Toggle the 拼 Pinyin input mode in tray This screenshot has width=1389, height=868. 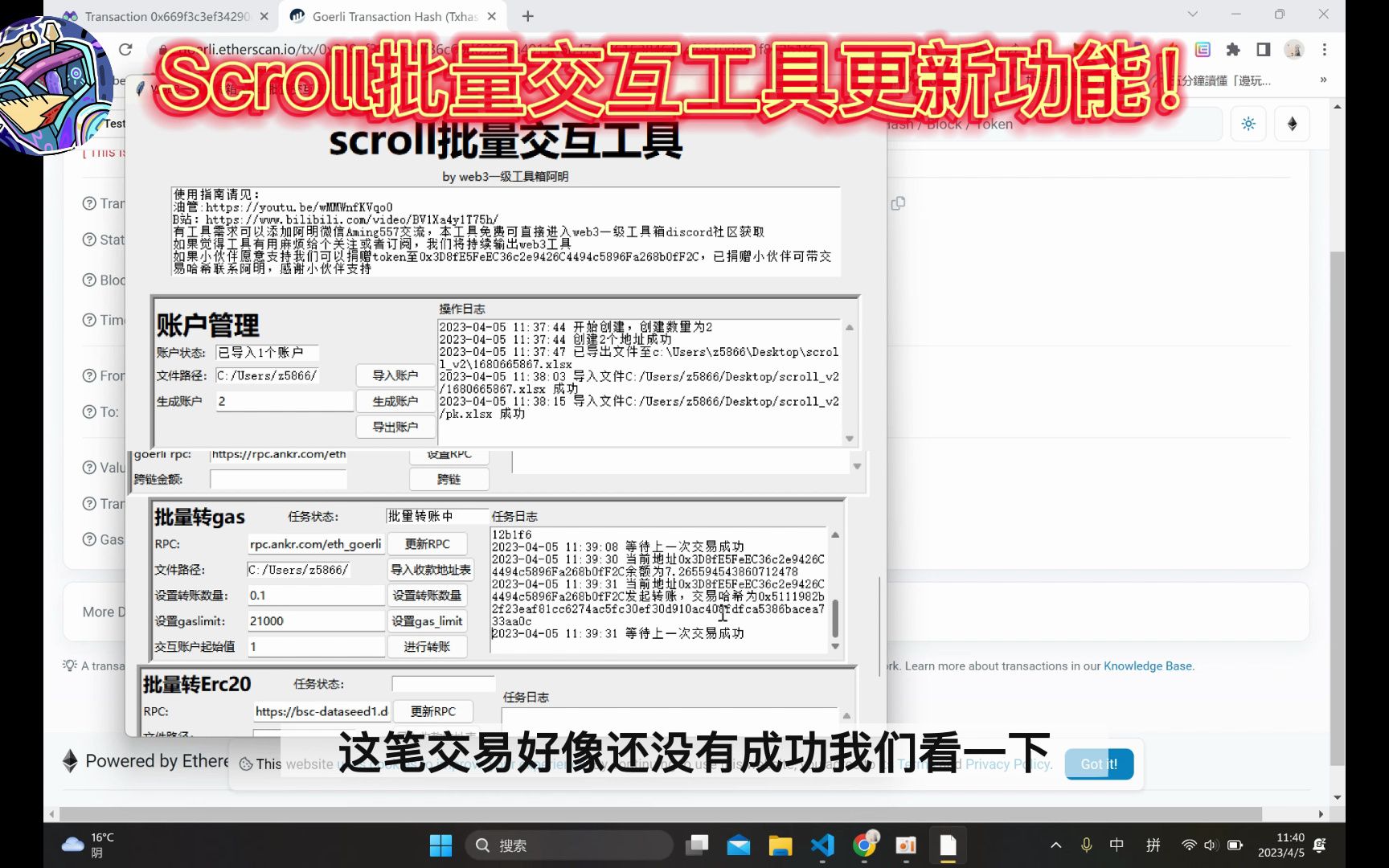(x=1153, y=845)
